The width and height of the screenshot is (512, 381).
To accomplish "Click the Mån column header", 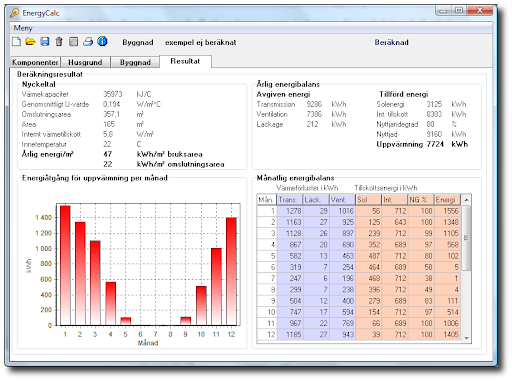I will click(x=267, y=200).
